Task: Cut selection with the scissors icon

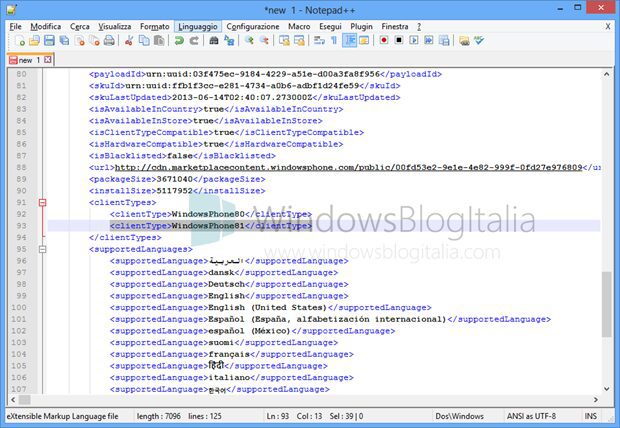Action: pos(129,40)
